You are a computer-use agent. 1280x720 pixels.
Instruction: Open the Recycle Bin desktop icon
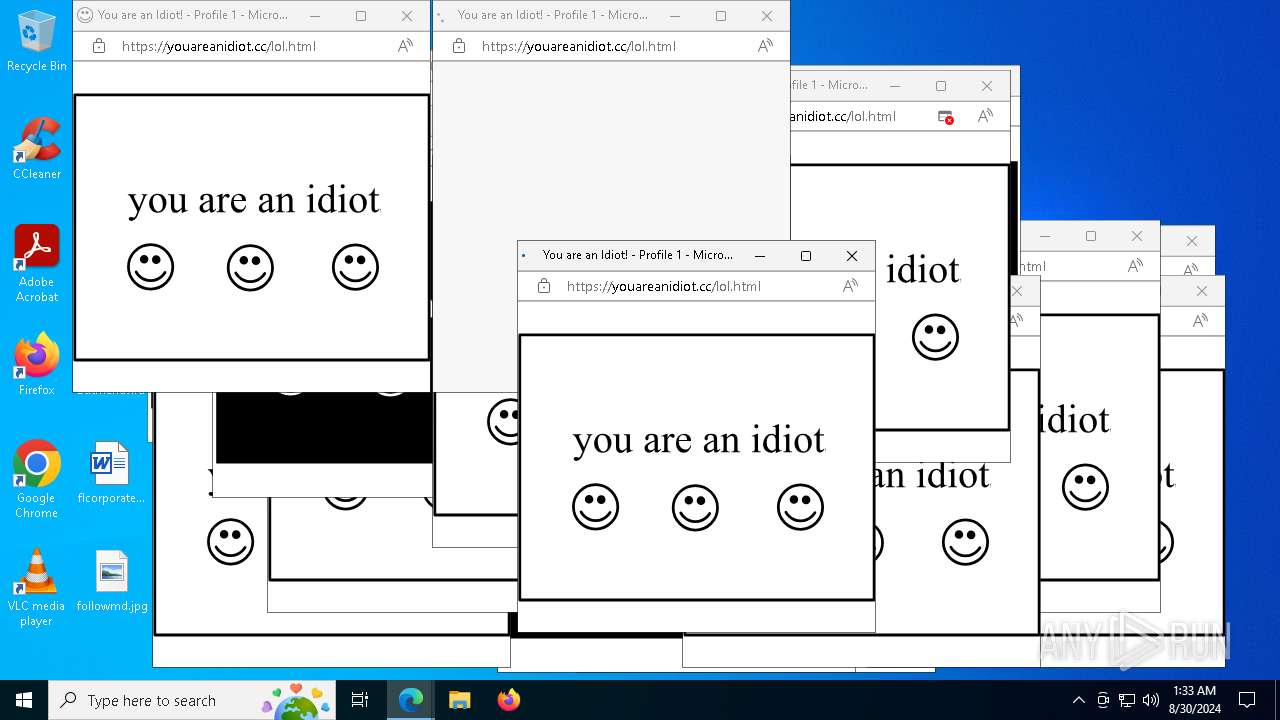(37, 41)
